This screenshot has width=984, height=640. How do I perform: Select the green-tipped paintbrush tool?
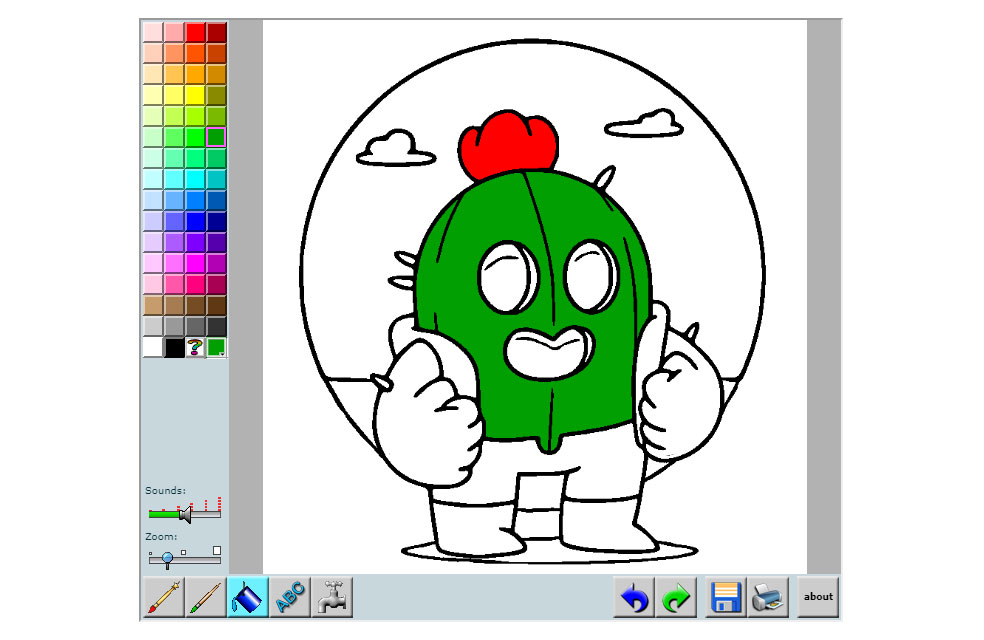[x=206, y=597]
